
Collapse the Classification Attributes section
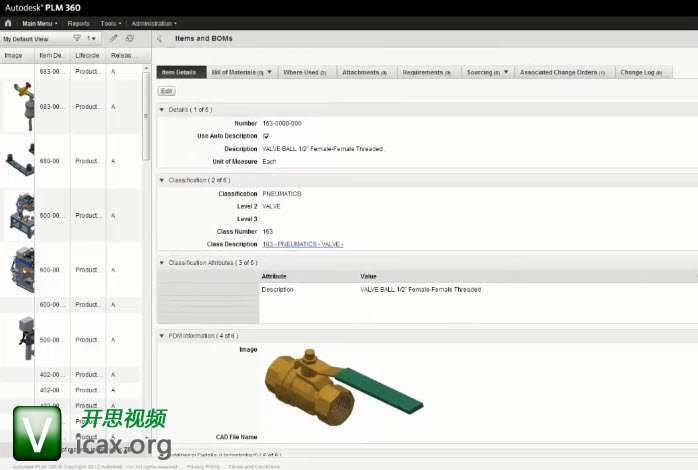(162, 263)
